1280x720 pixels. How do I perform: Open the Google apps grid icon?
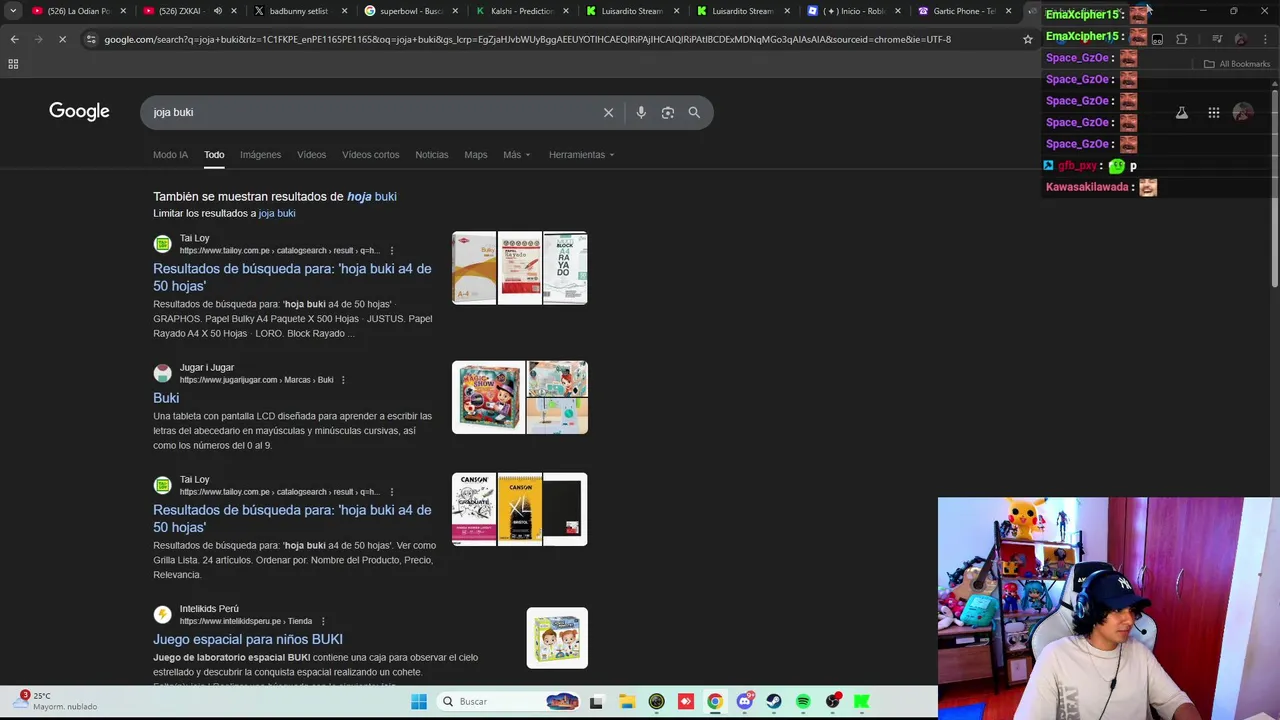(x=1214, y=113)
